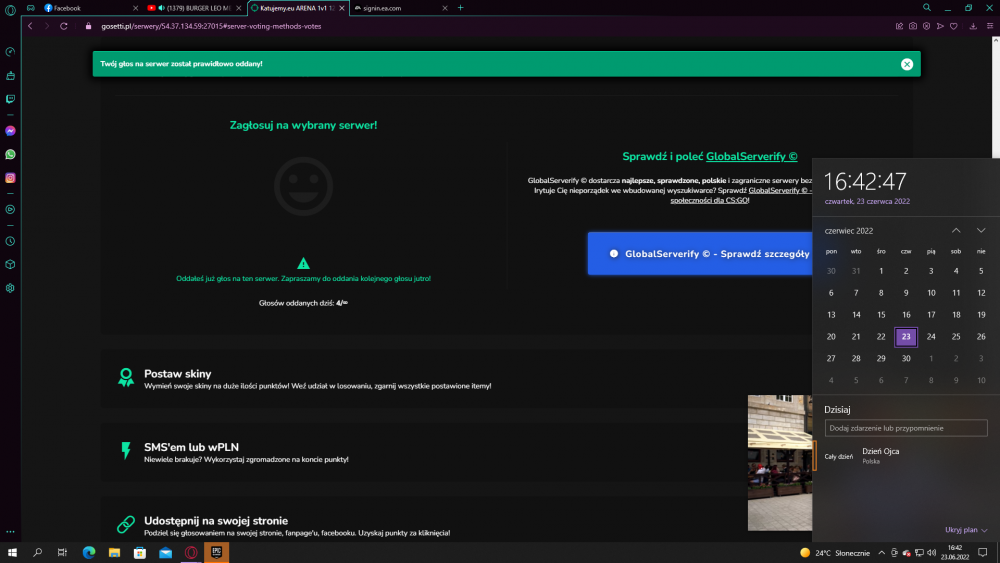Open Twitch panel in the sidebar

coord(10,99)
